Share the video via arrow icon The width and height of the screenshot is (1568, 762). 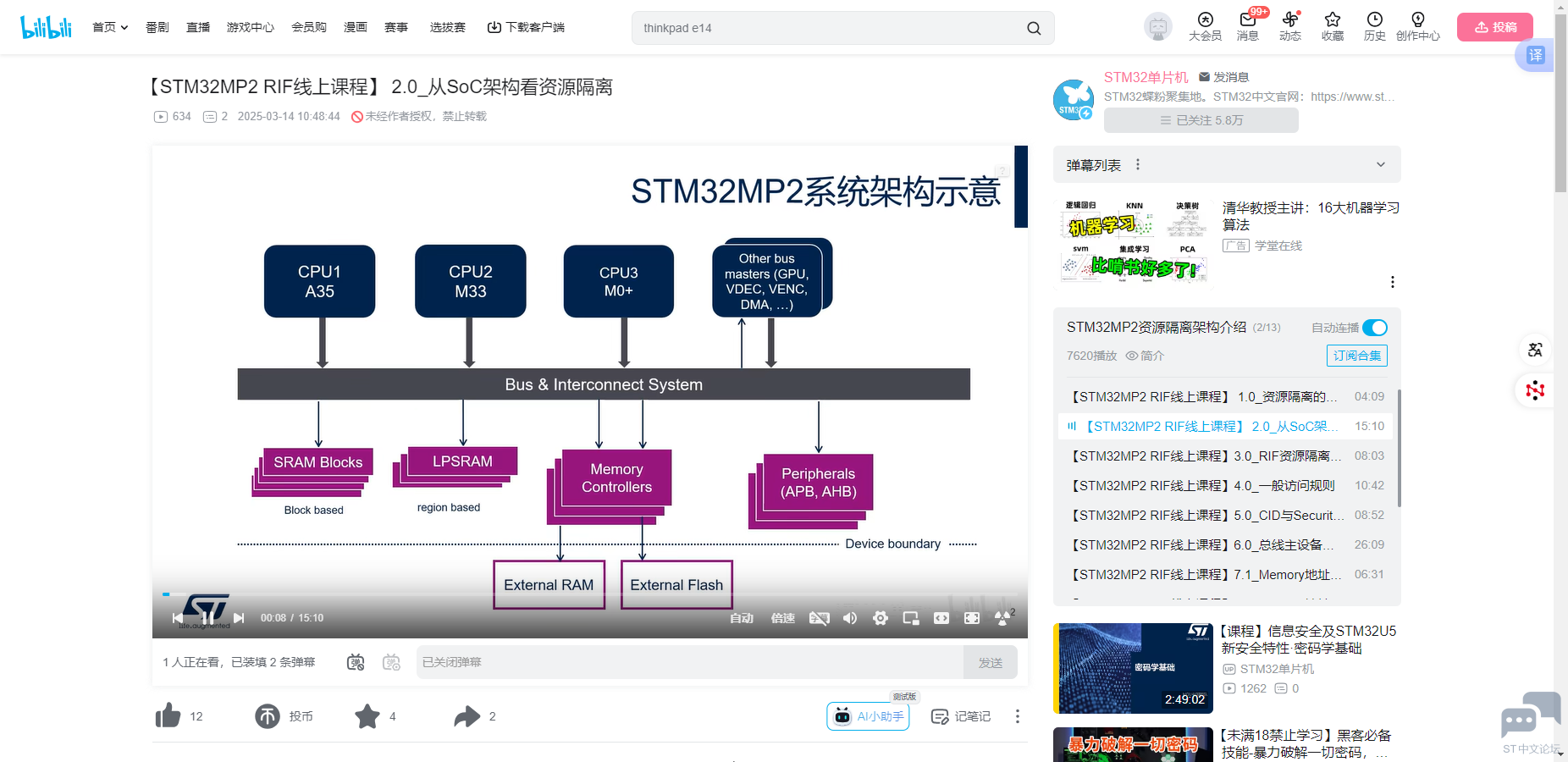467,716
